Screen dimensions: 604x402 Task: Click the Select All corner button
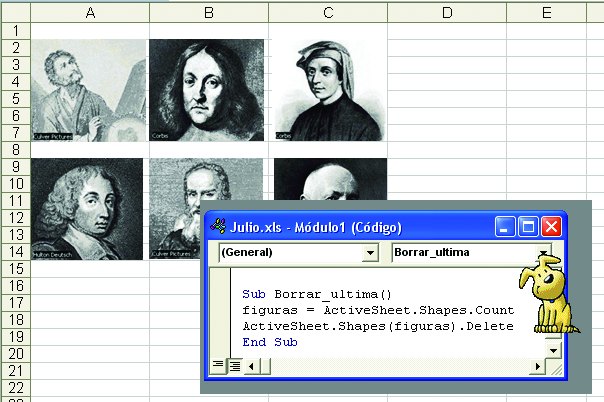(16, 13)
